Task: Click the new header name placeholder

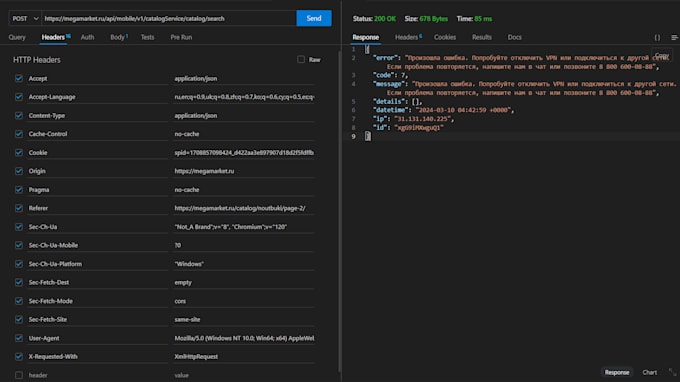Action: click(x=98, y=375)
